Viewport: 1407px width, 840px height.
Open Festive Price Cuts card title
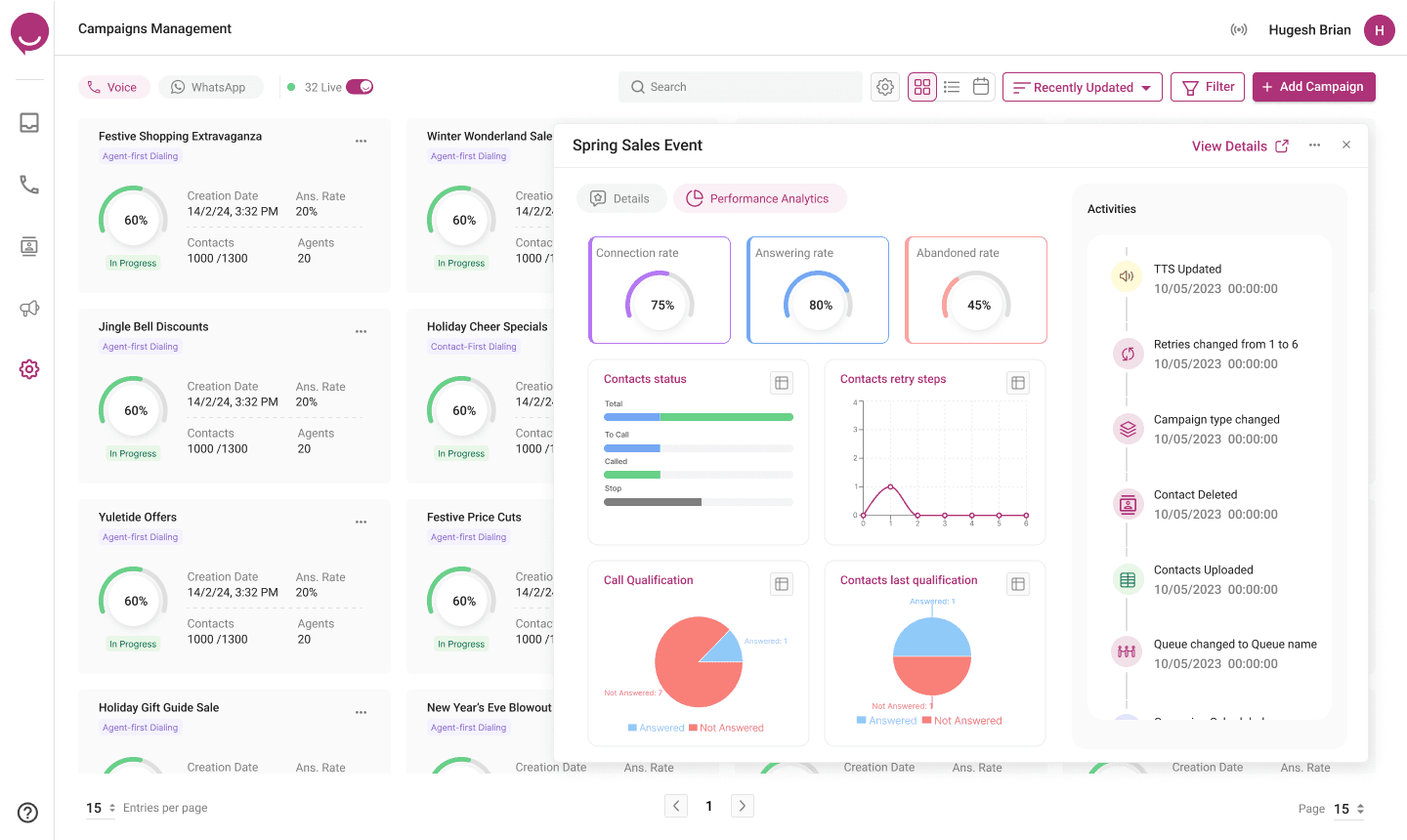[x=474, y=518]
